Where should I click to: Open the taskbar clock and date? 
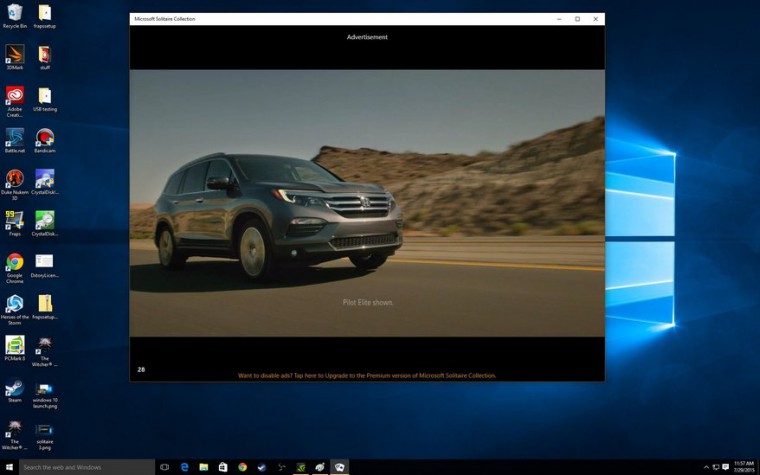coord(744,467)
